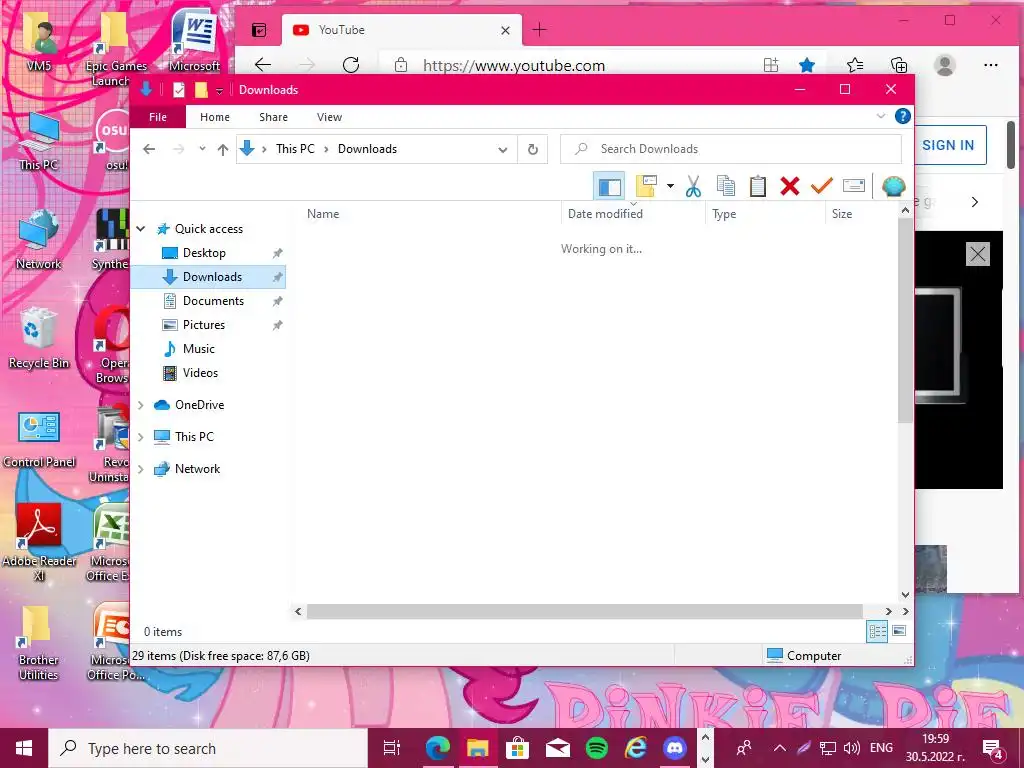The image size is (1024, 768).
Task: Click the vertical scrollbar in file list
Action: point(905,321)
